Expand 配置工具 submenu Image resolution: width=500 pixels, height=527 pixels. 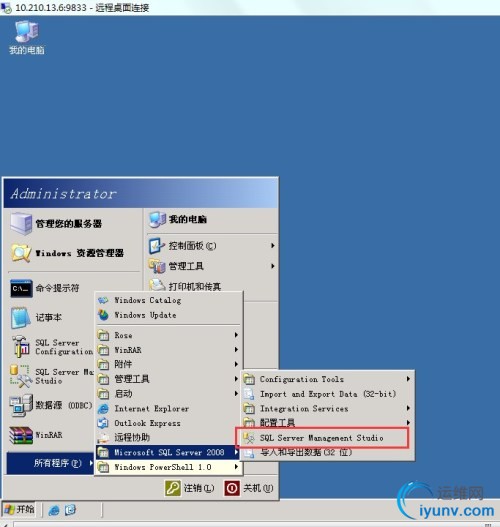click(326, 422)
